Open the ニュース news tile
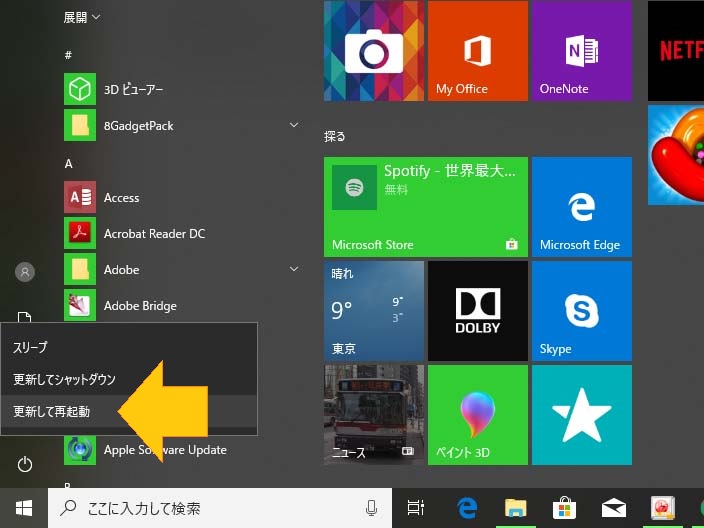This screenshot has width=704, height=528. (374, 415)
